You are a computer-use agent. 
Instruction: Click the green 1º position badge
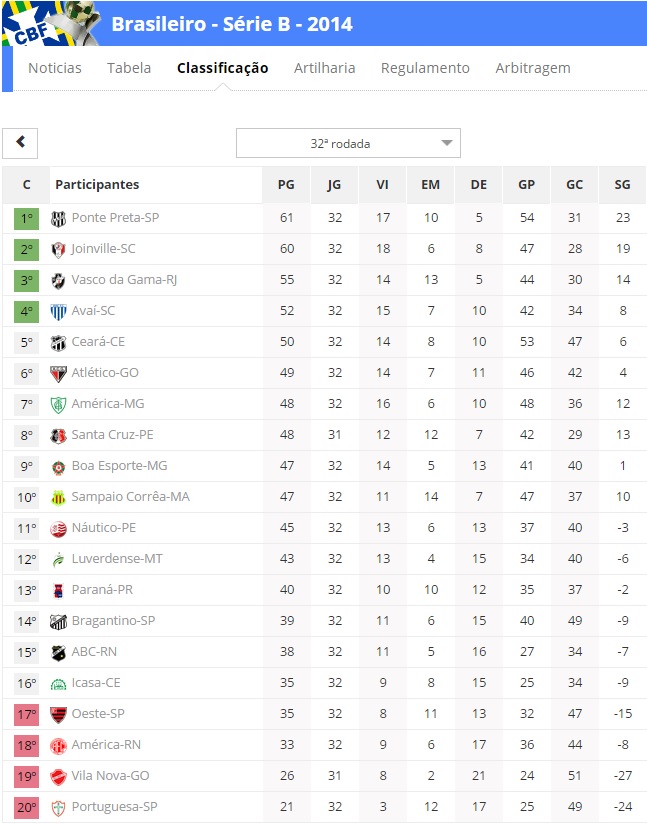point(27,219)
